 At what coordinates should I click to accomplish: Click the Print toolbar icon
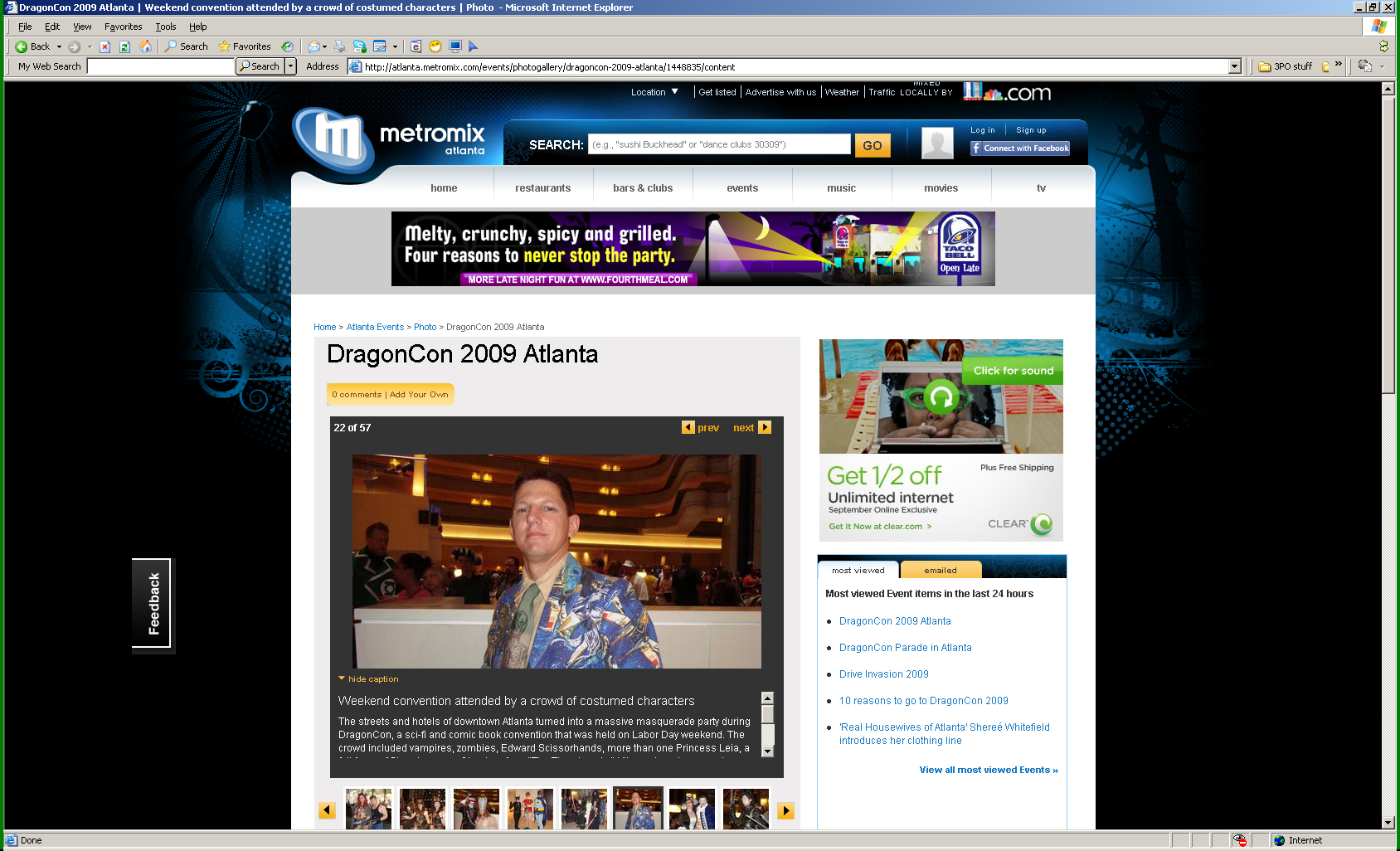tap(339, 46)
